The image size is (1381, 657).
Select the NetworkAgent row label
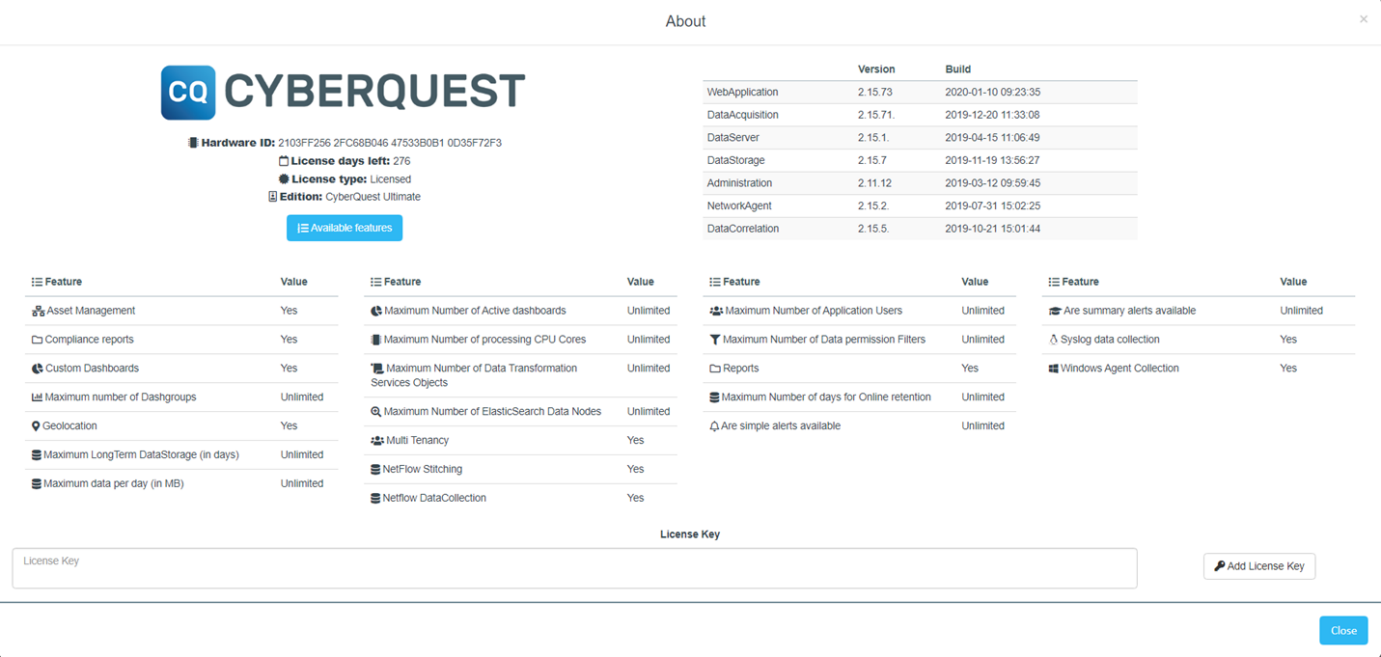coord(739,206)
